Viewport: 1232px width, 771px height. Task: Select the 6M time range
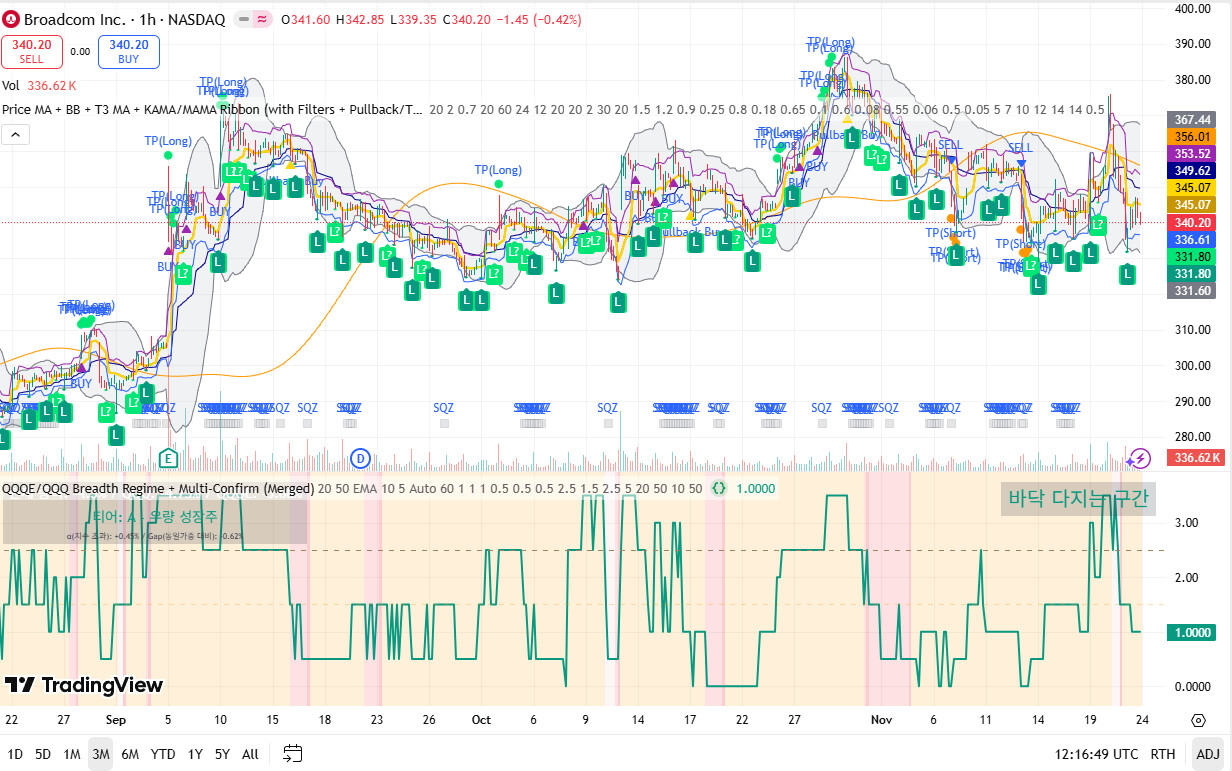(x=130, y=754)
